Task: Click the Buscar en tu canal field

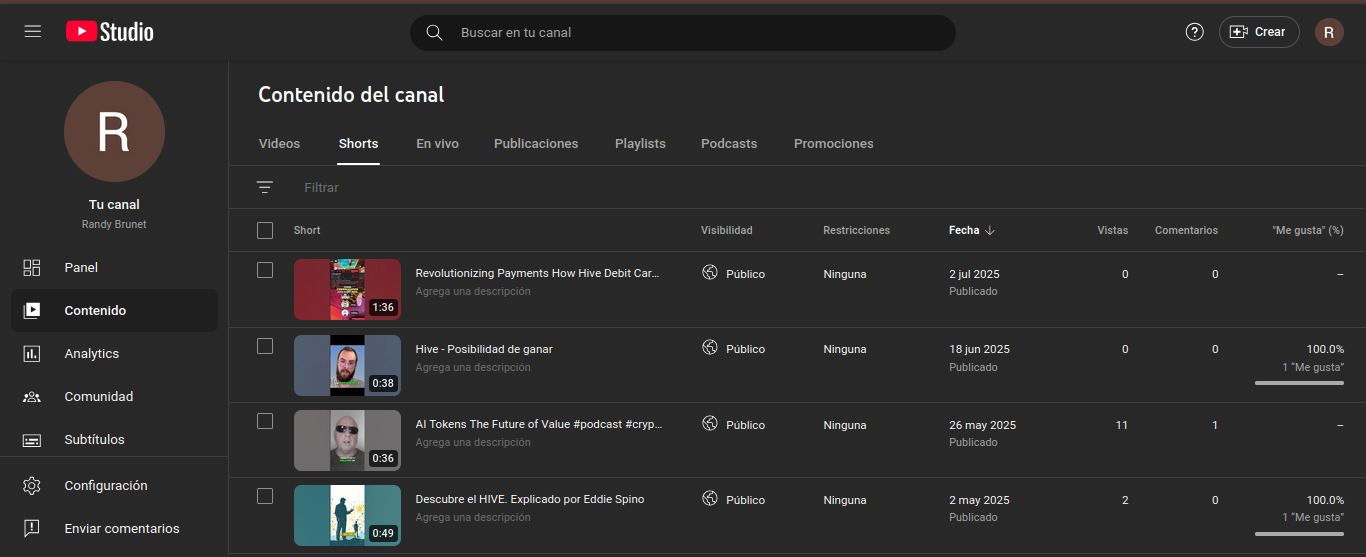Action: pyautogui.click(x=683, y=32)
